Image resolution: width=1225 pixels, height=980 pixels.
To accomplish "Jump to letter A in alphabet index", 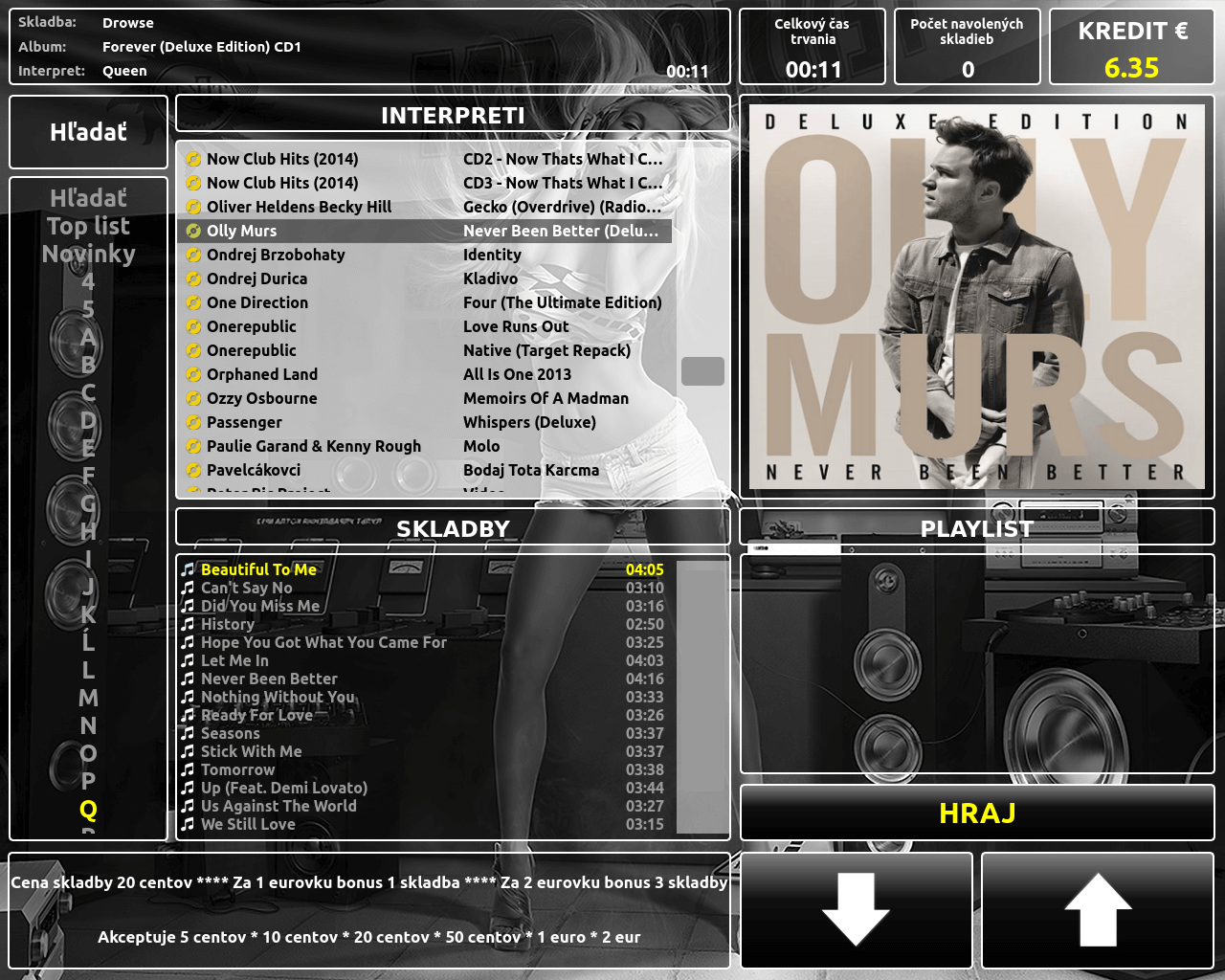I will tap(88, 337).
